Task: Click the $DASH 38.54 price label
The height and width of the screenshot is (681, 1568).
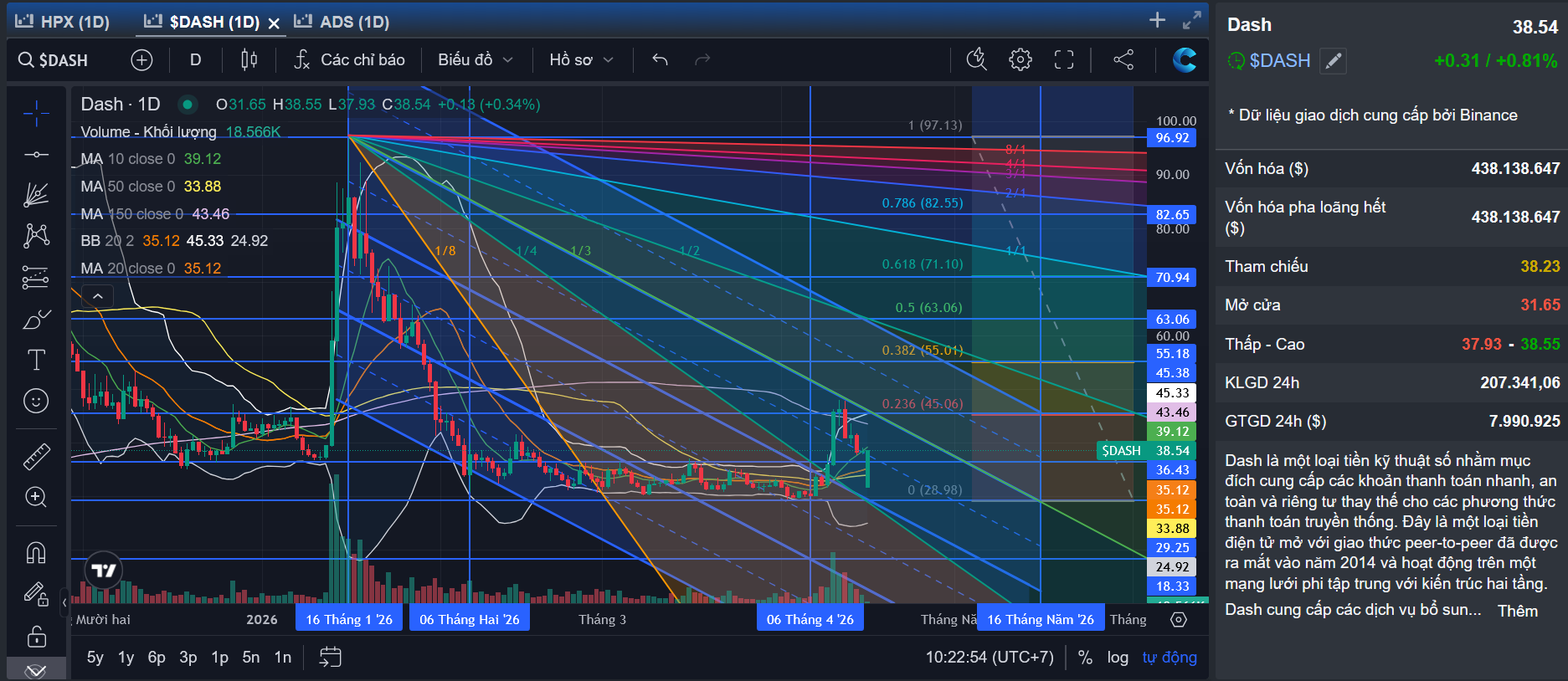Action: [1145, 451]
